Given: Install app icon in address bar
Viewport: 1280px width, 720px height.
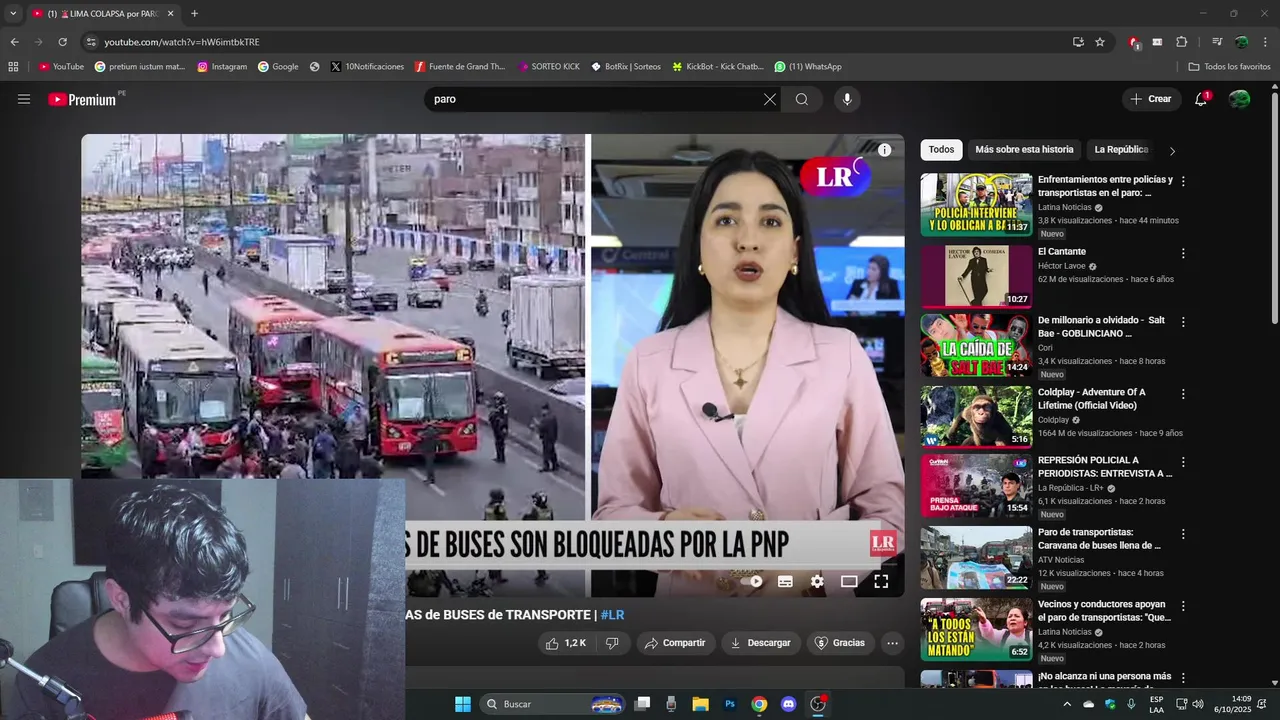Looking at the screenshot, I should (x=1078, y=42).
